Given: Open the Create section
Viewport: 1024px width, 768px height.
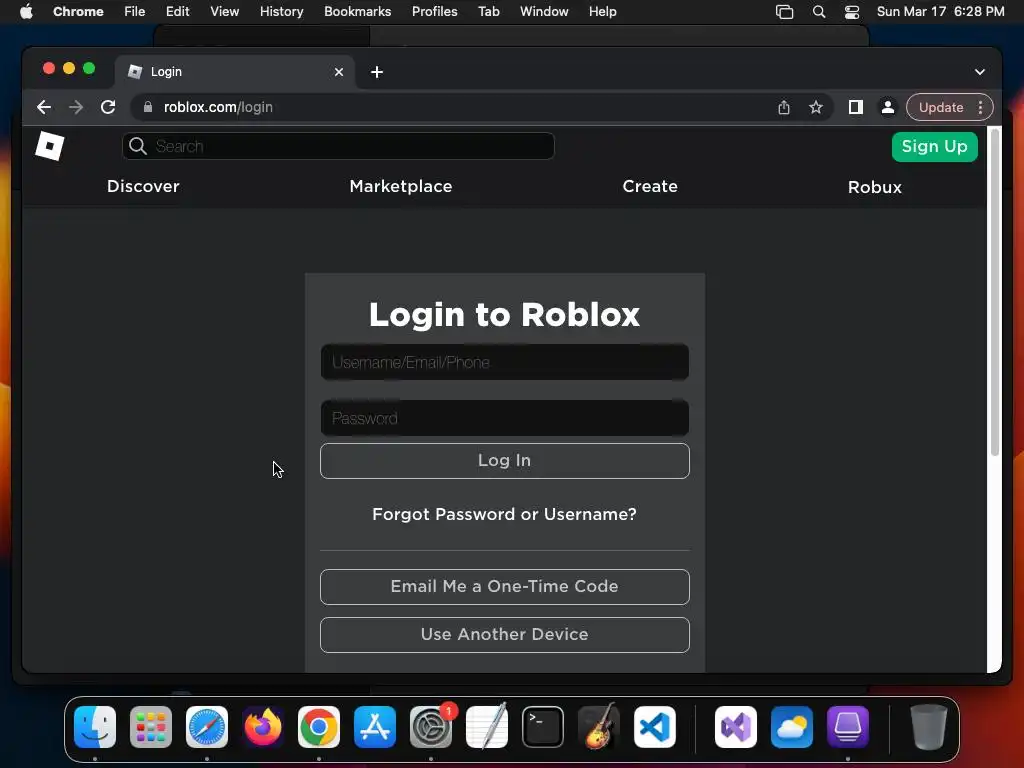Looking at the screenshot, I should pyautogui.click(x=650, y=186).
